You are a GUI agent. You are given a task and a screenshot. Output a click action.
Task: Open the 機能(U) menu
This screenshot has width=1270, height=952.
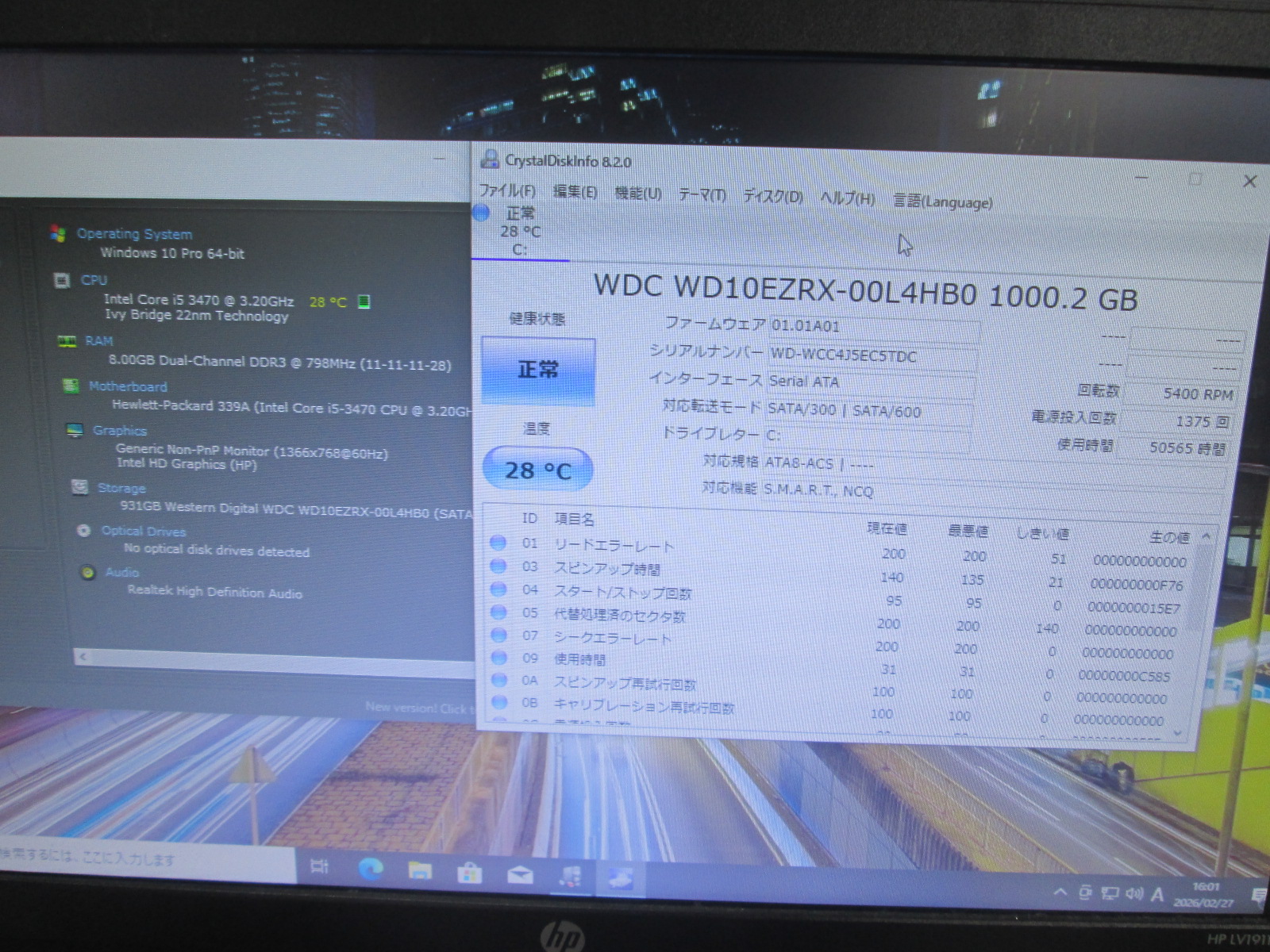637,194
